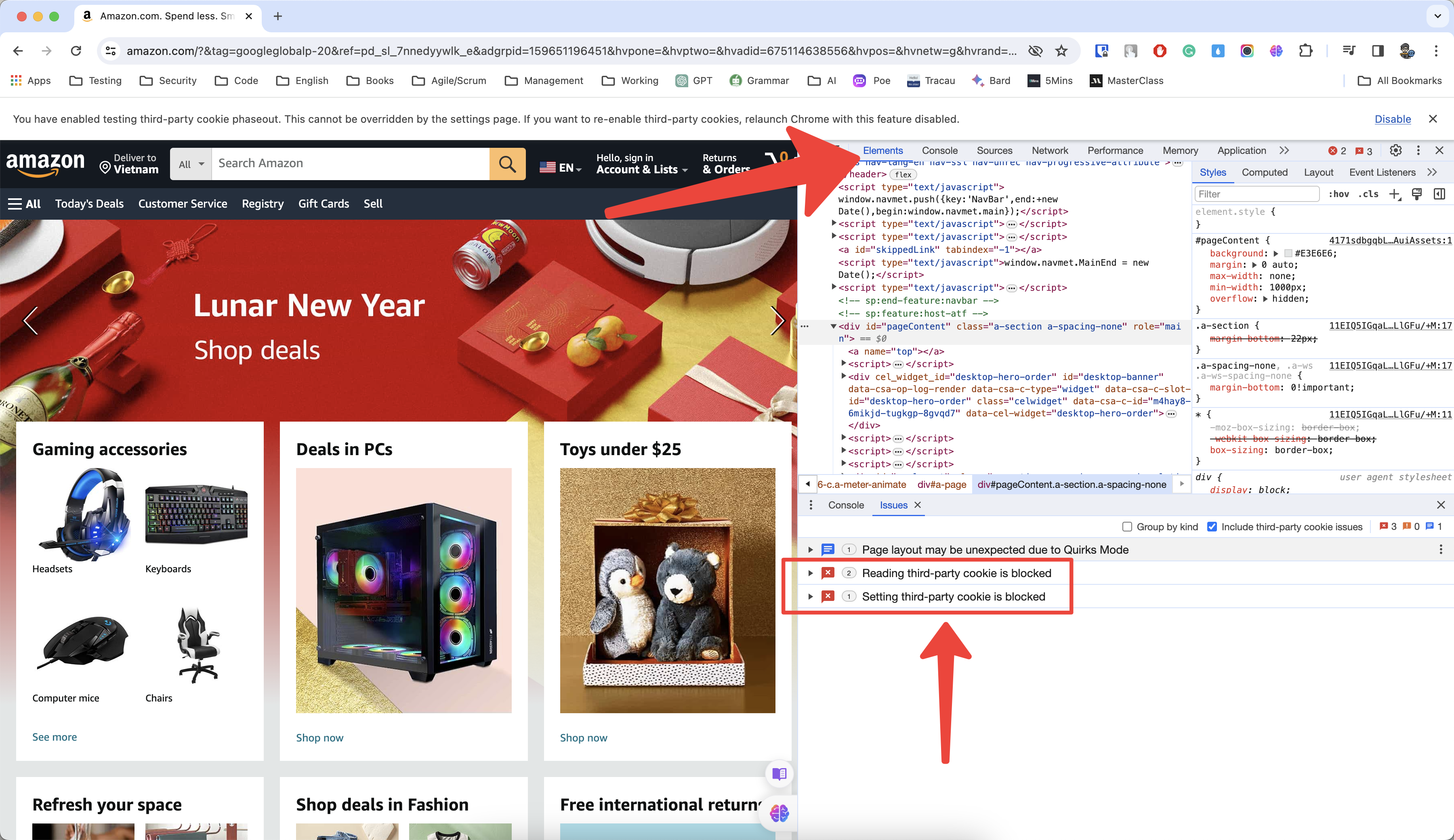1454x840 pixels.
Task: Open DevTools settings gear
Action: point(1395,151)
